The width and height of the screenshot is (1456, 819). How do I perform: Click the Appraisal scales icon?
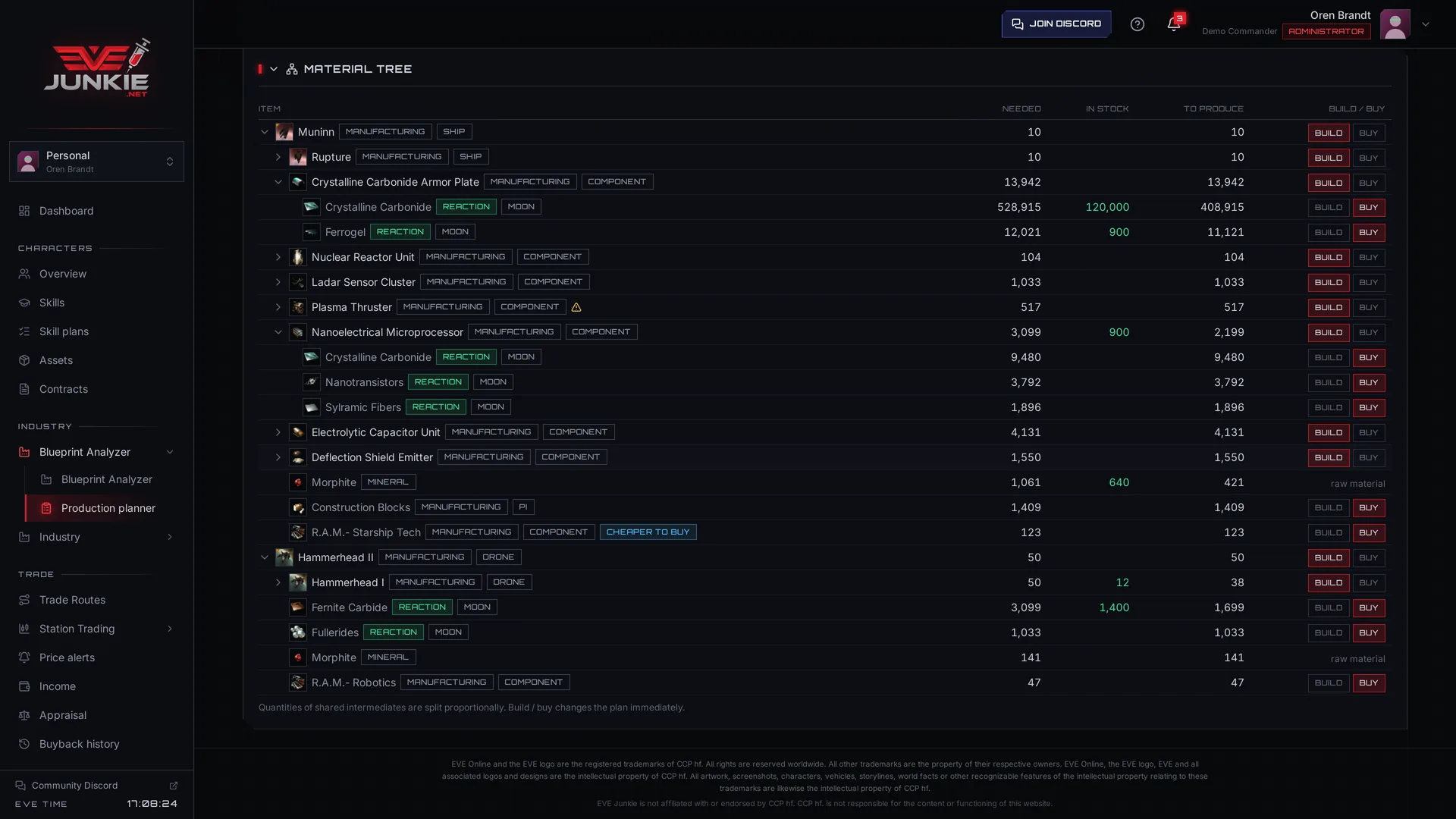pos(24,715)
